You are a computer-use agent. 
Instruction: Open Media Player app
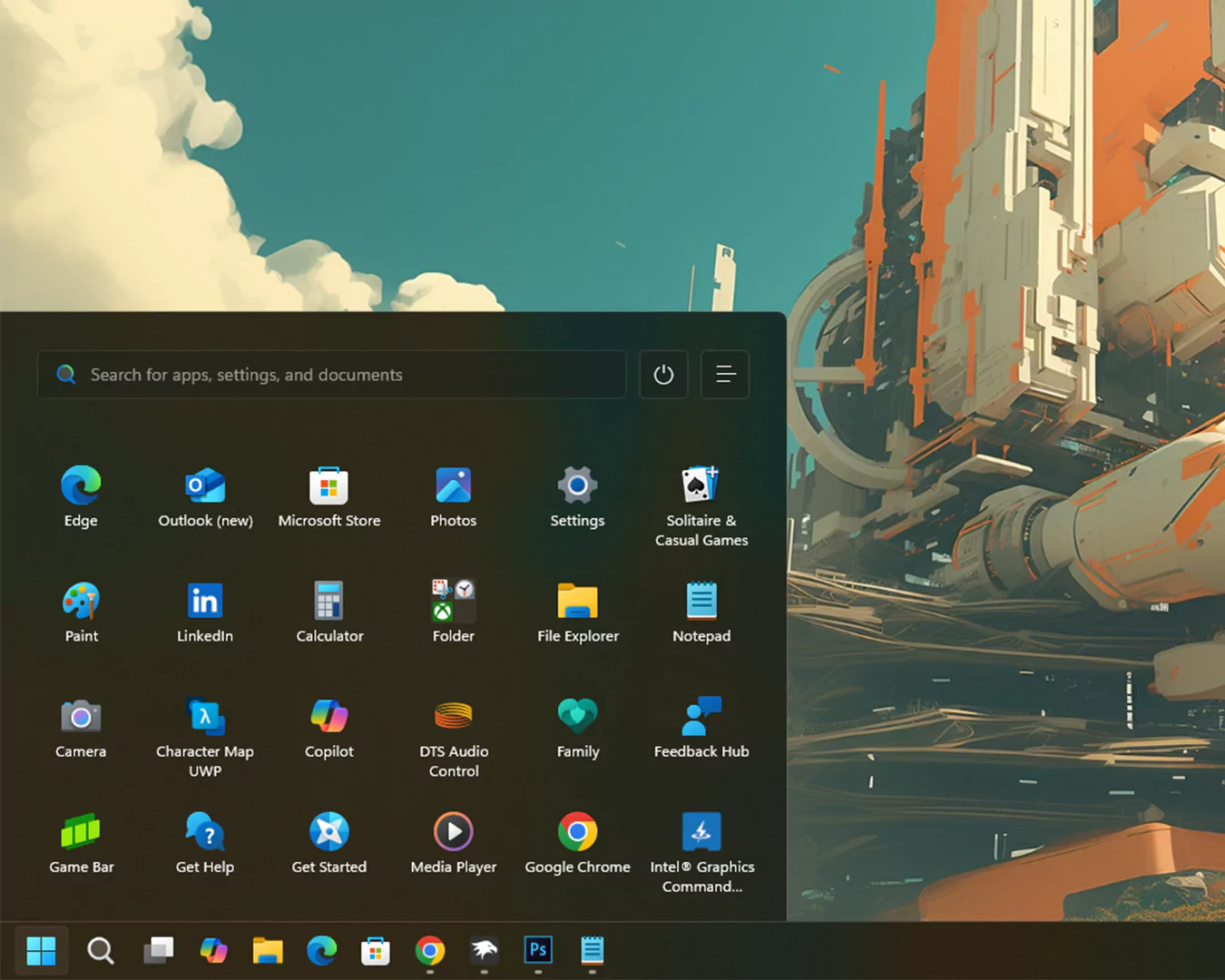click(x=454, y=842)
